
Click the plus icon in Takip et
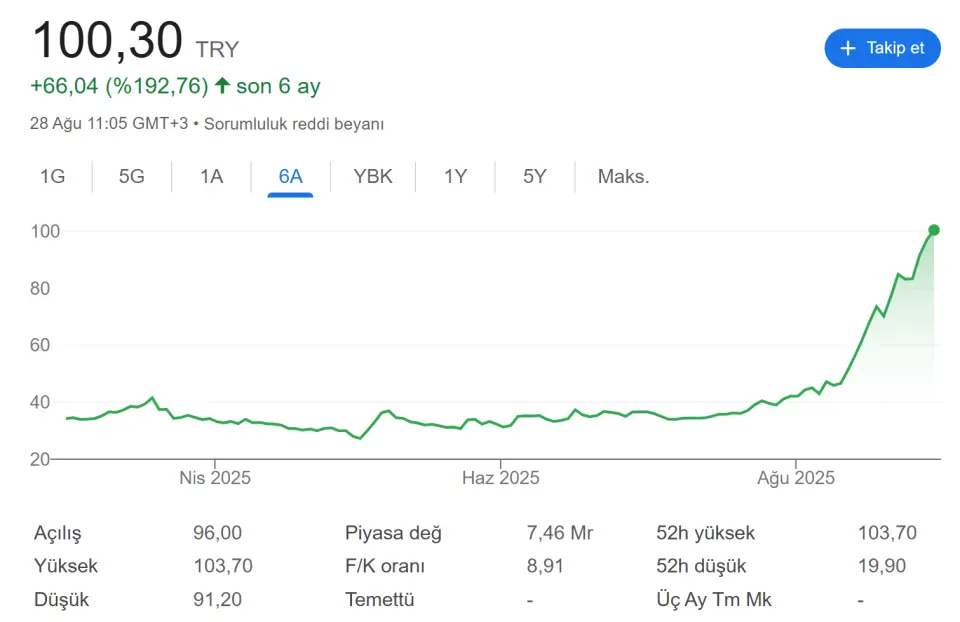click(x=847, y=48)
